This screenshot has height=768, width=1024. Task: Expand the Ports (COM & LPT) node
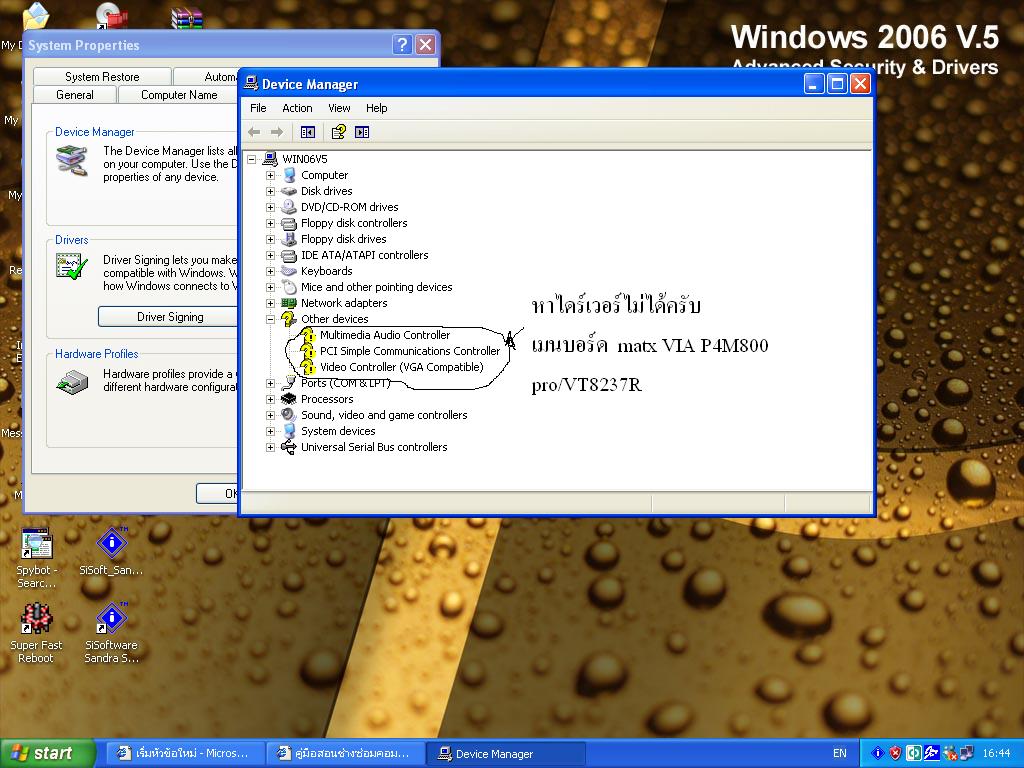coord(270,383)
